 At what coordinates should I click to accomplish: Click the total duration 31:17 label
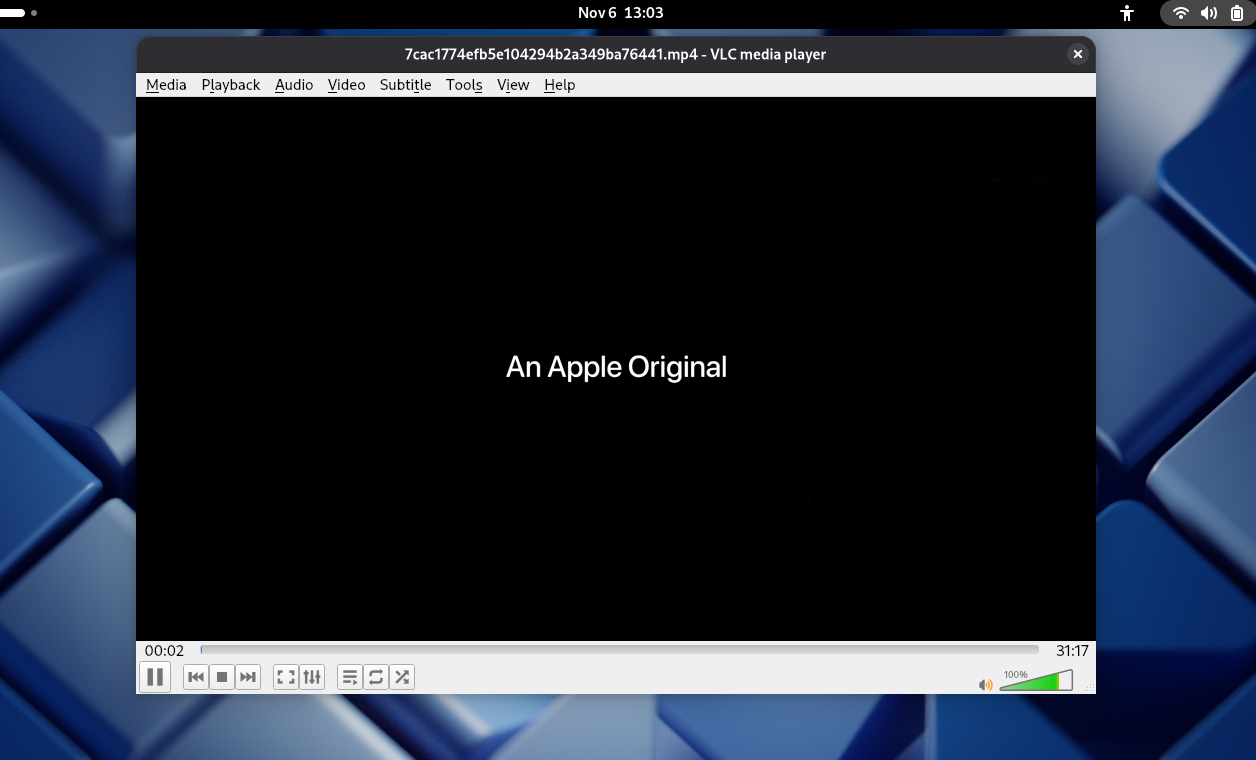pos(1072,651)
